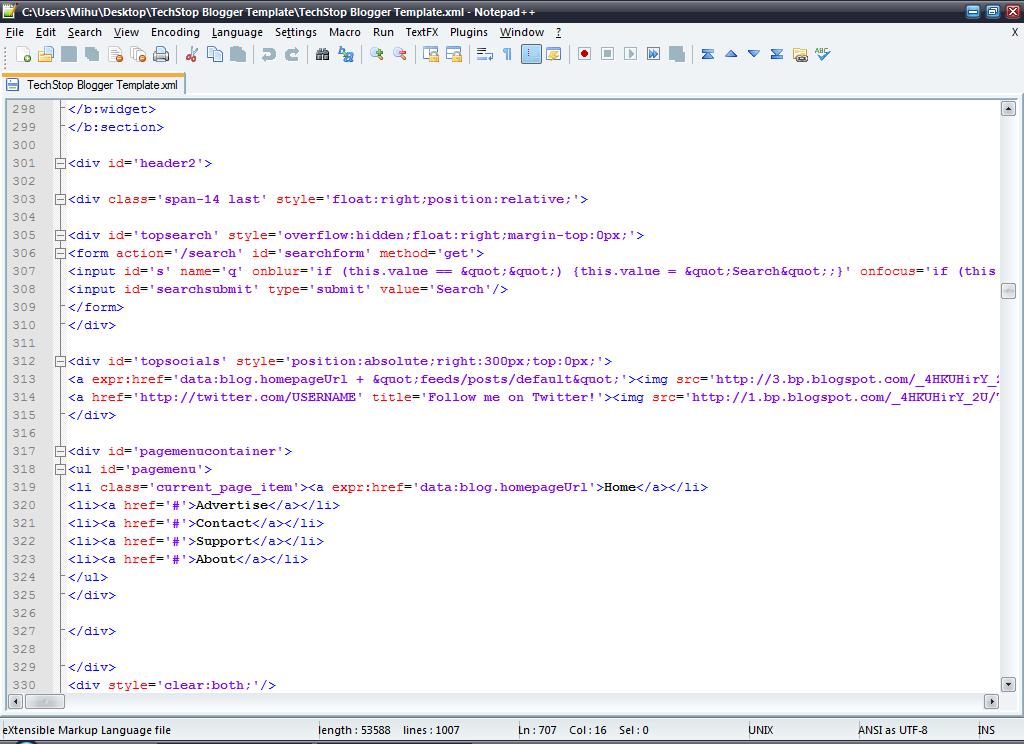Viewport: 1024px width, 744px height.
Task: Click the vertical scrollbar down arrow
Action: (x=1008, y=685)
